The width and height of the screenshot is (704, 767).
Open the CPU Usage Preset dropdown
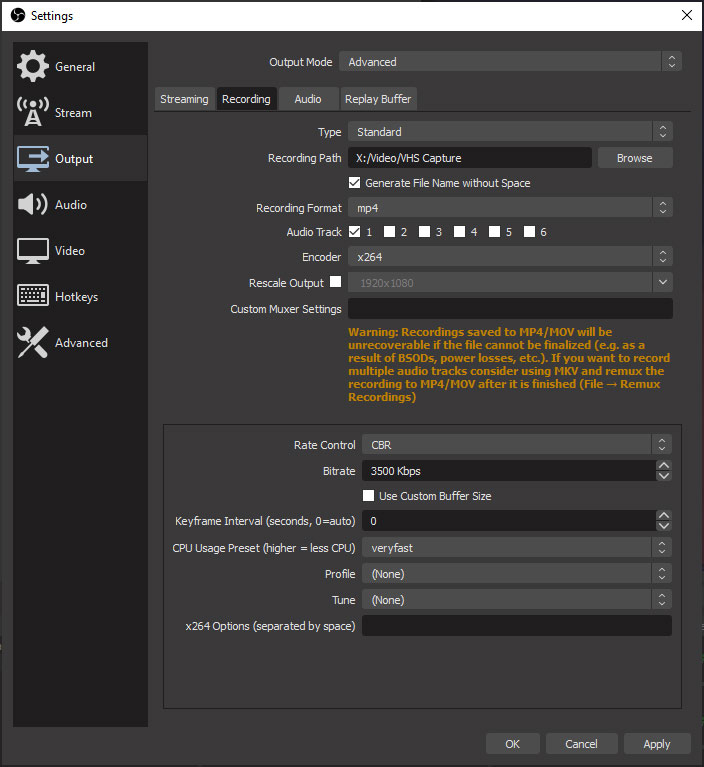point(516,548)
